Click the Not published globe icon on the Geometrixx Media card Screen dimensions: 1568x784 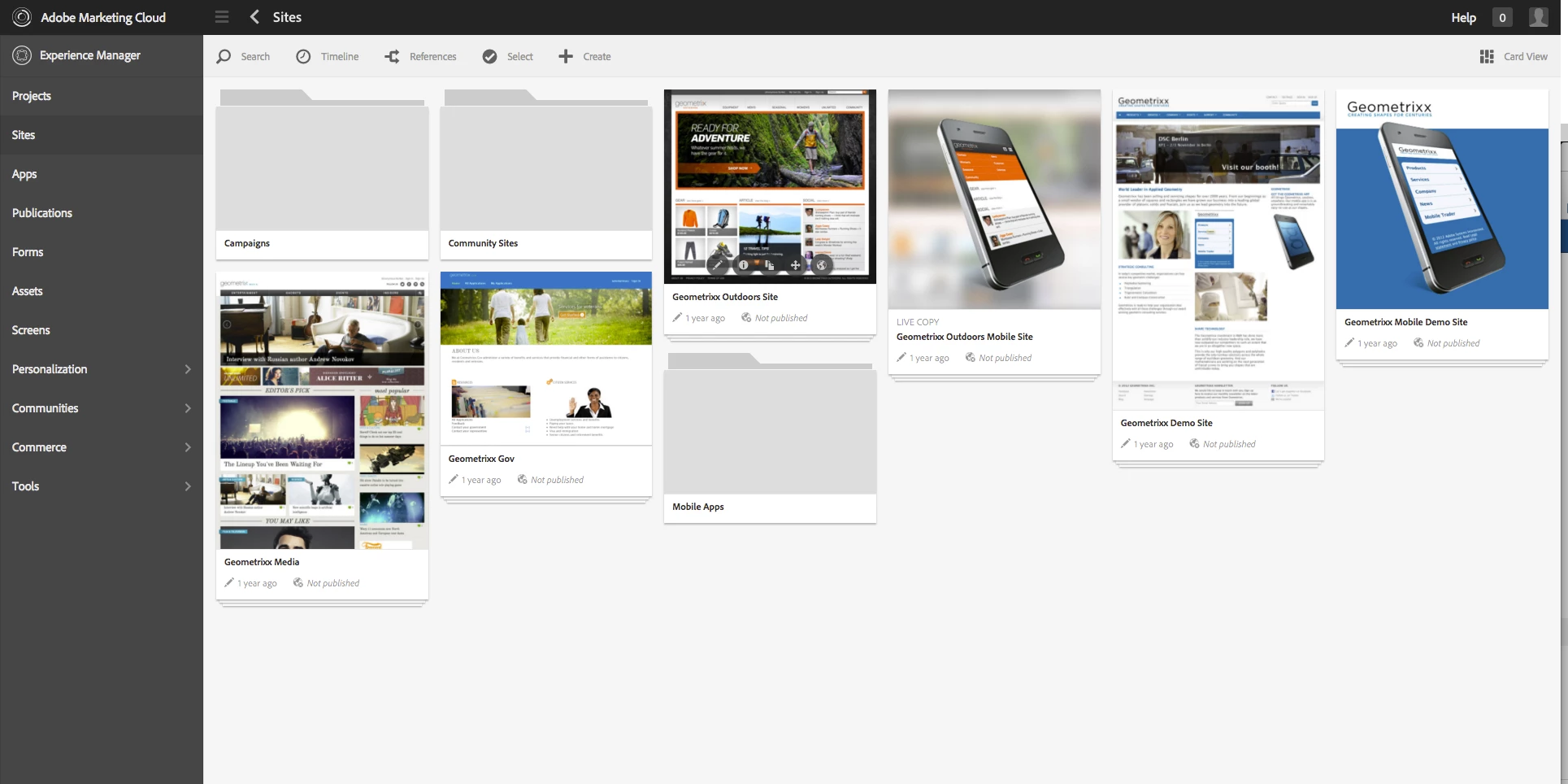click(298, 582)
